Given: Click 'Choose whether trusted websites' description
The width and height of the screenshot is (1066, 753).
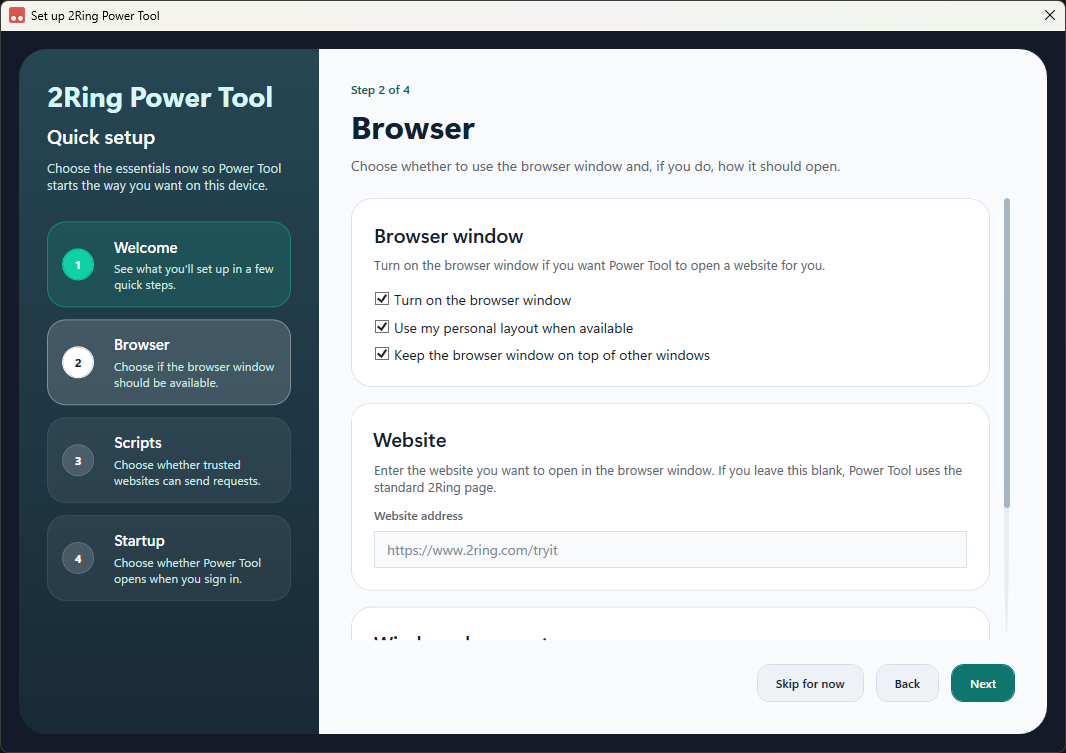Looking at the screenshot, I should click(x=187, y=473).
